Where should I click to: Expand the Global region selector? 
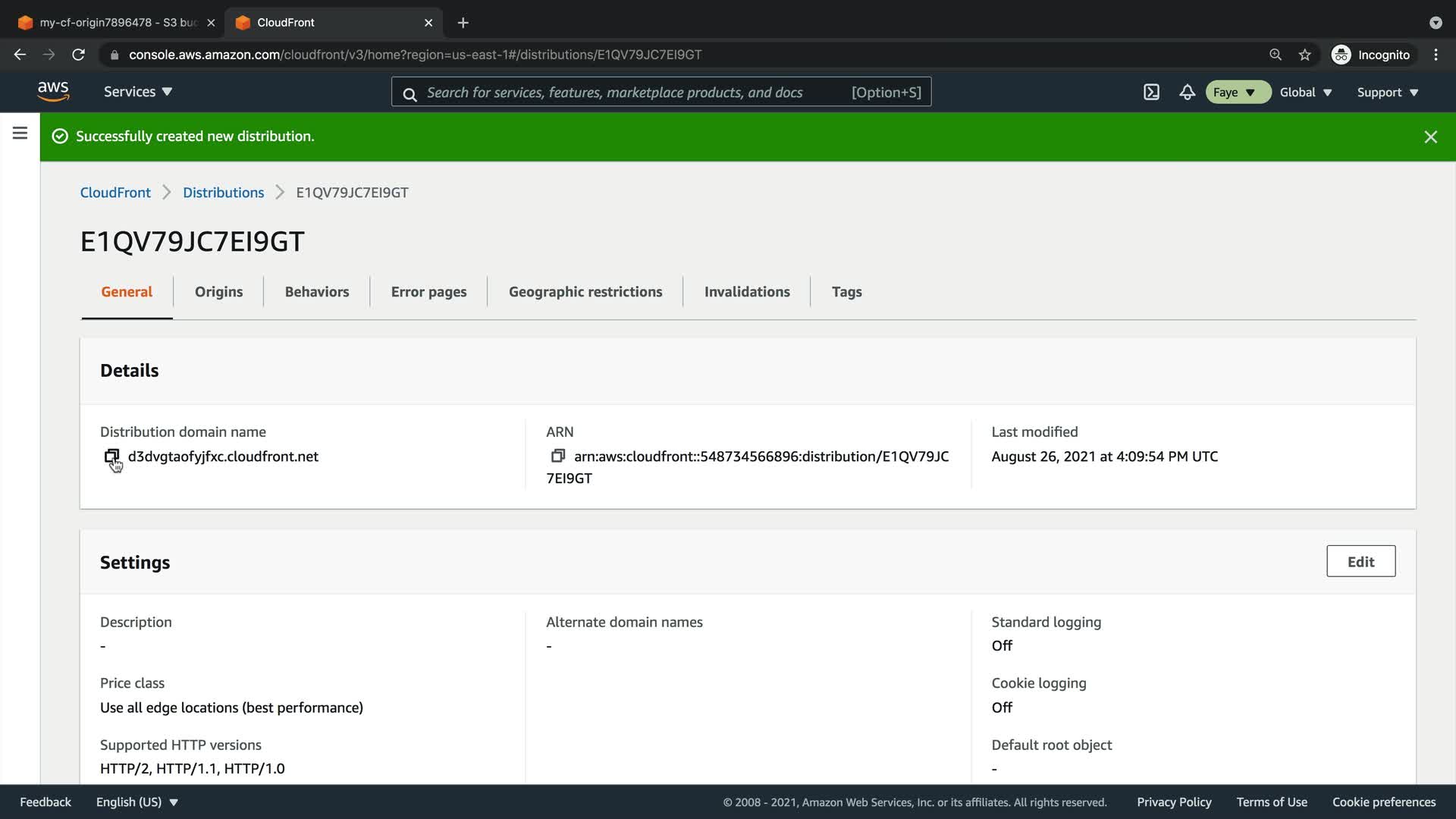tap(1305, 92)
